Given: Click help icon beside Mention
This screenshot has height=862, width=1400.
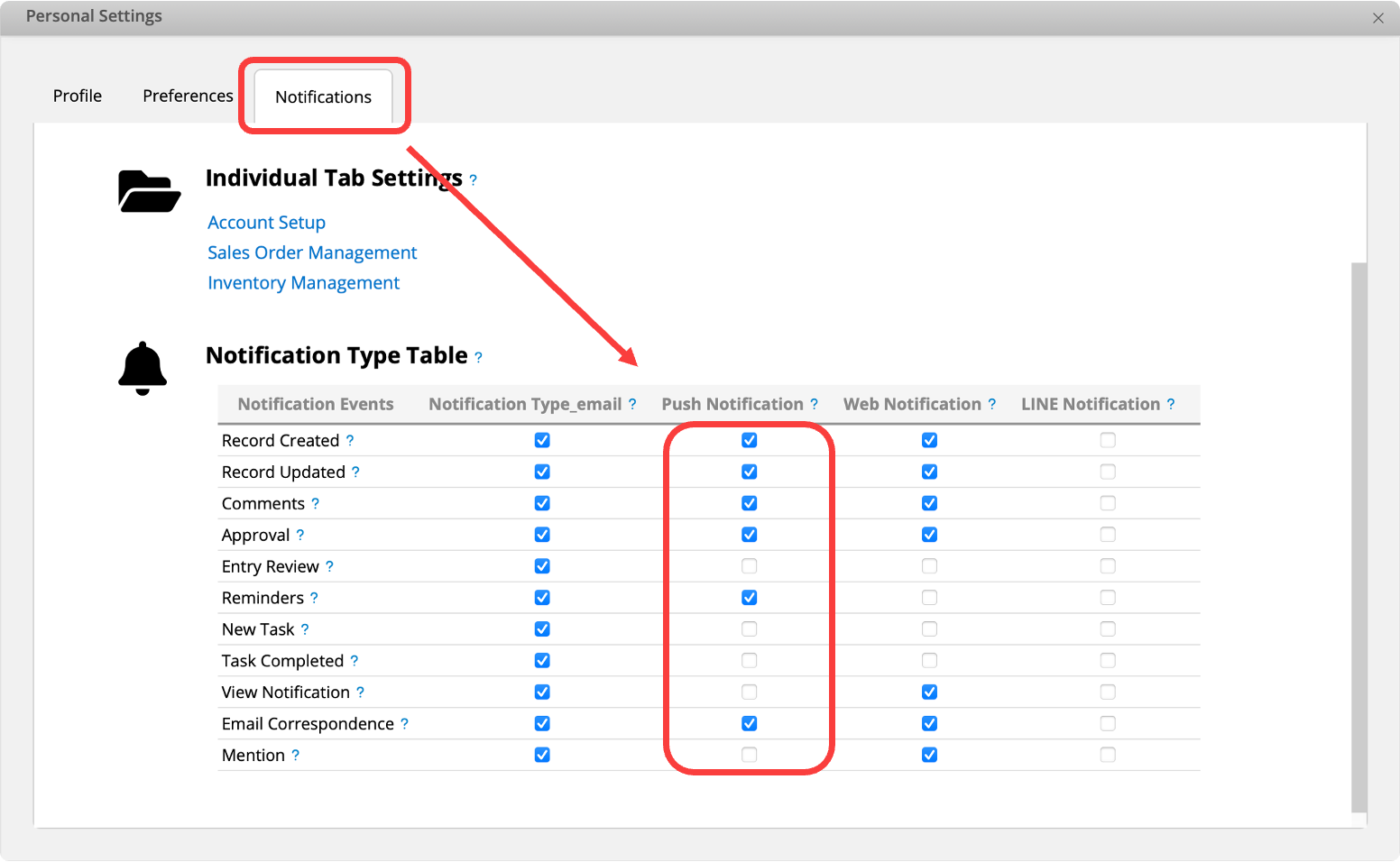Looking at the screenshot, I should click(295, 756).
